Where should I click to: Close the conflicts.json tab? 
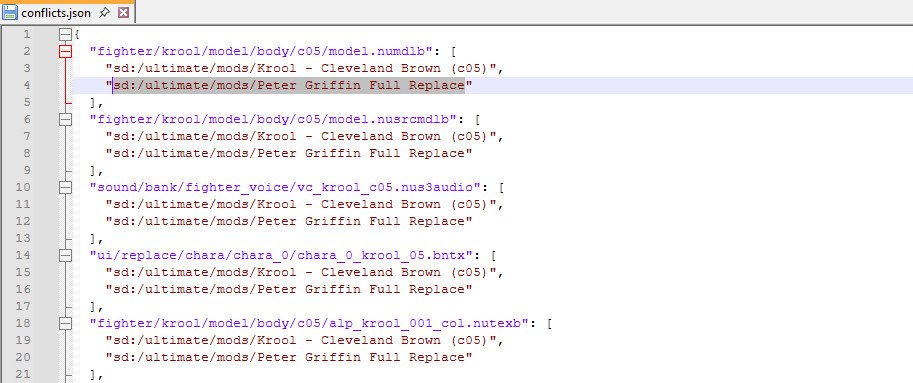(123, 12)
